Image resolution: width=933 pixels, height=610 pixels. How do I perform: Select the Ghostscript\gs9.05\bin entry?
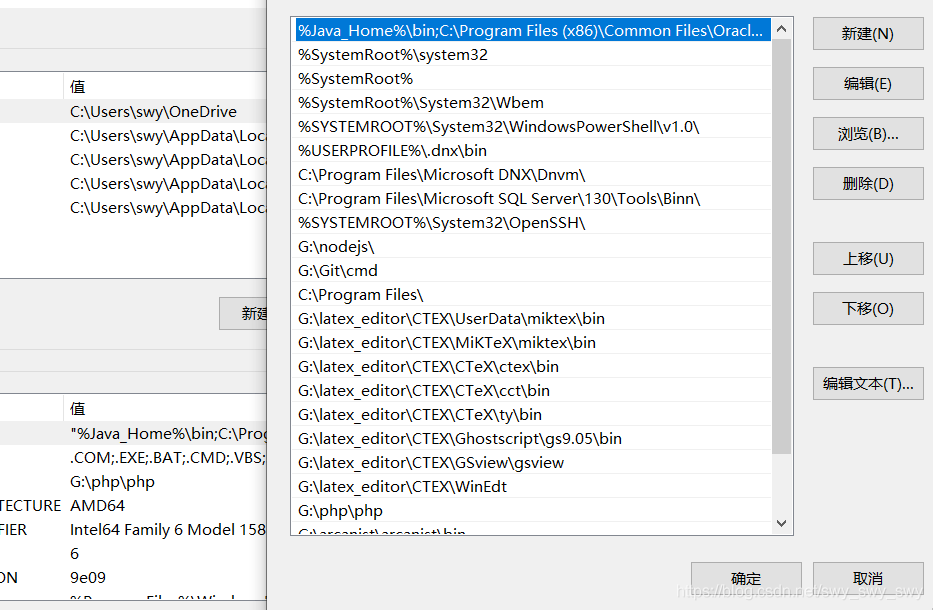tap(533, 439)
